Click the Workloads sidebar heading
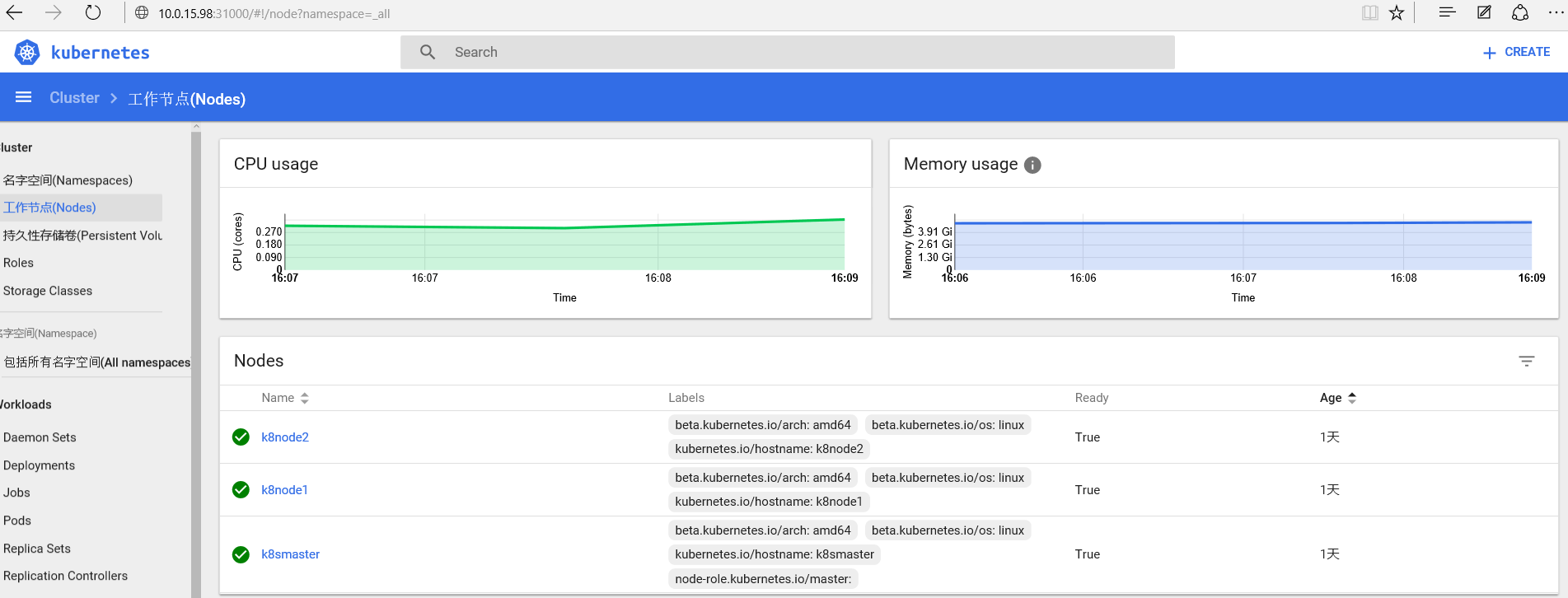Screen dimensions: 1568x598 coord(26,404)
